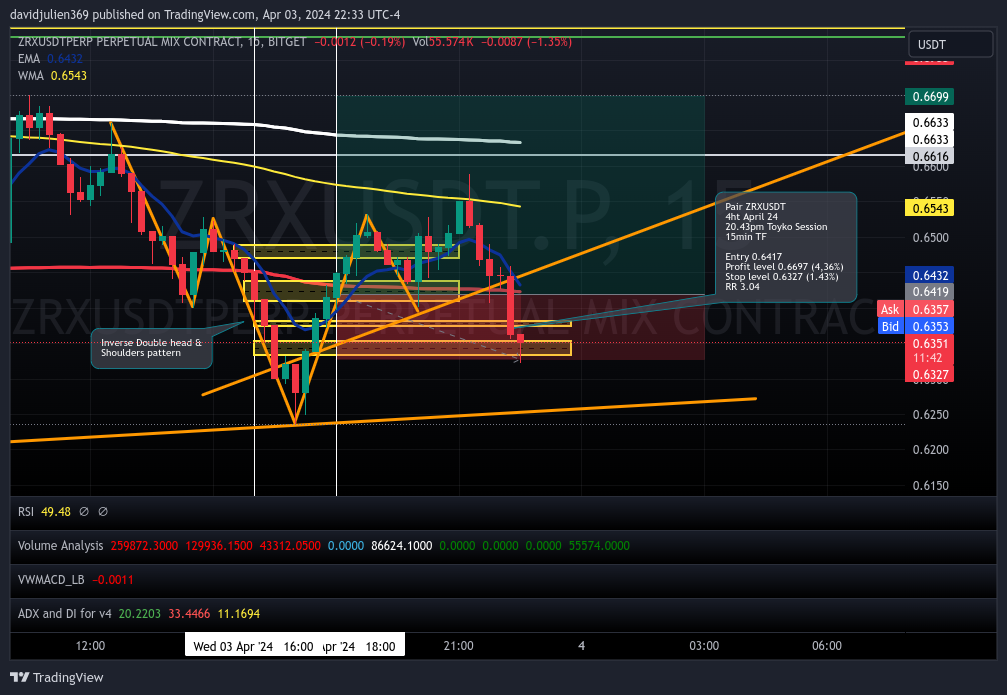Click the ADX value 11.1694

coord(239,614)
